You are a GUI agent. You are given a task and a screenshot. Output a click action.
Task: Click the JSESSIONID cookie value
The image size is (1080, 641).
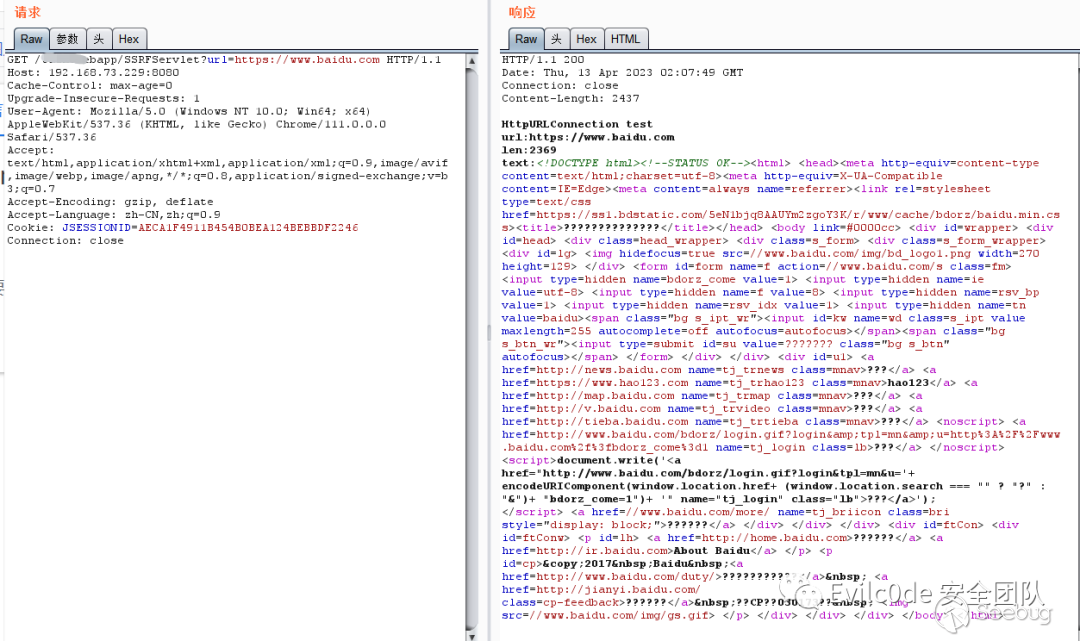click(x=248, y=227)
